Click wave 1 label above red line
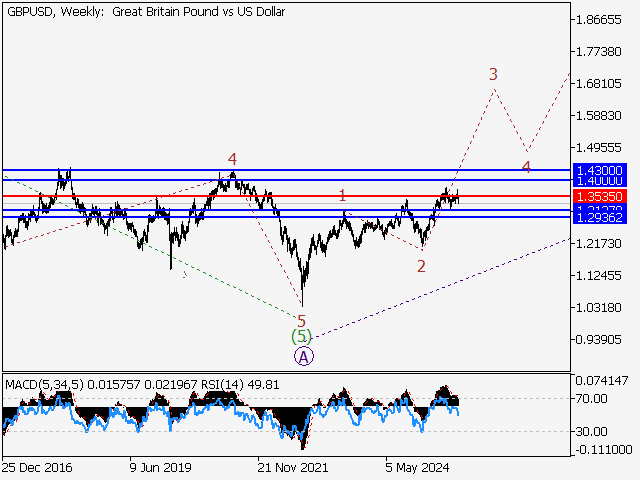The height and width of the screenshot is (480, 640). pos(342,196)
